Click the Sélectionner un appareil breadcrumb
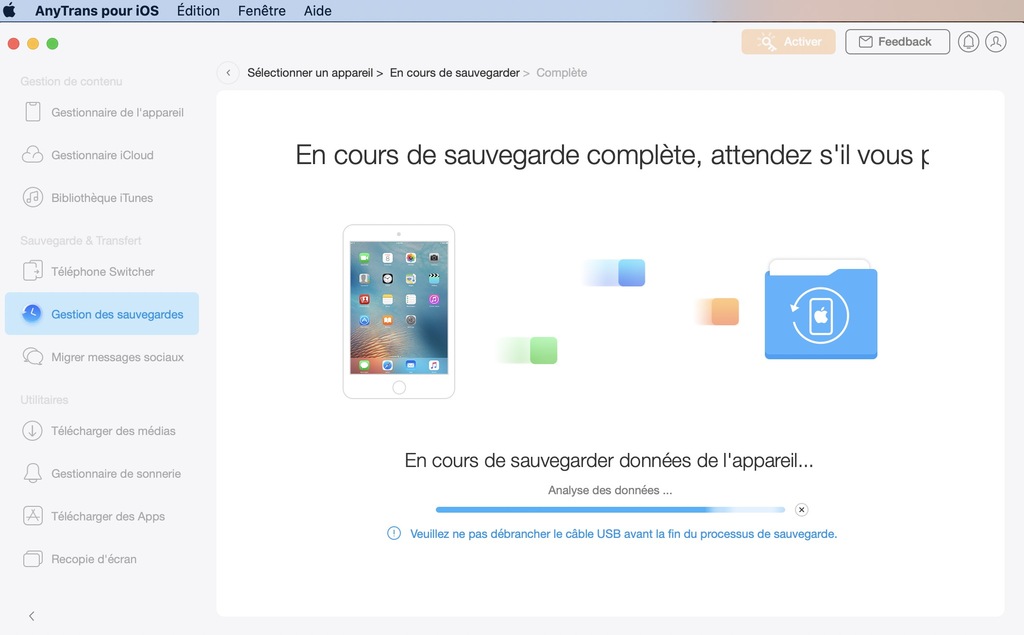 pos(310,73)
